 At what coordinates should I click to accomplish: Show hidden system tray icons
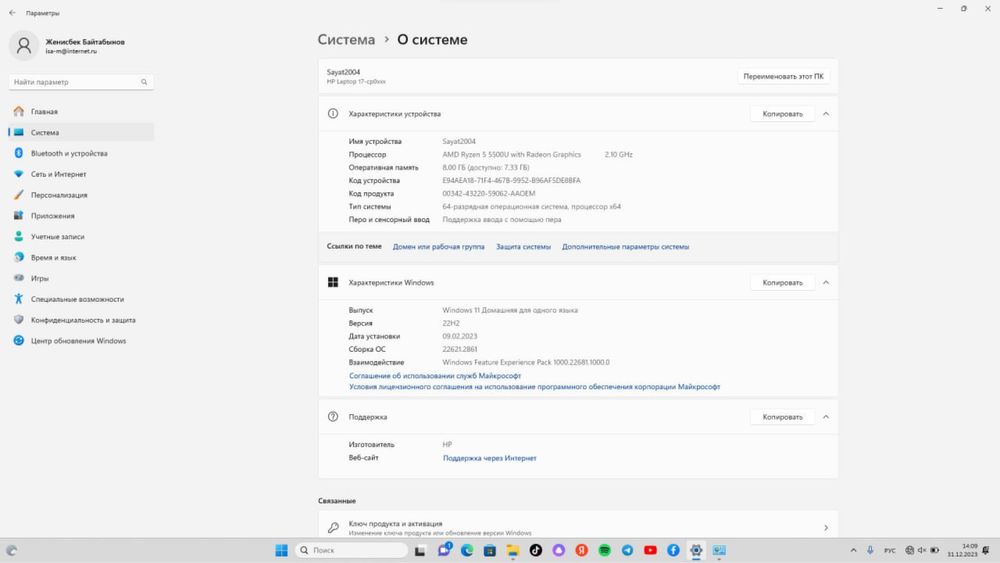[853, 550]
